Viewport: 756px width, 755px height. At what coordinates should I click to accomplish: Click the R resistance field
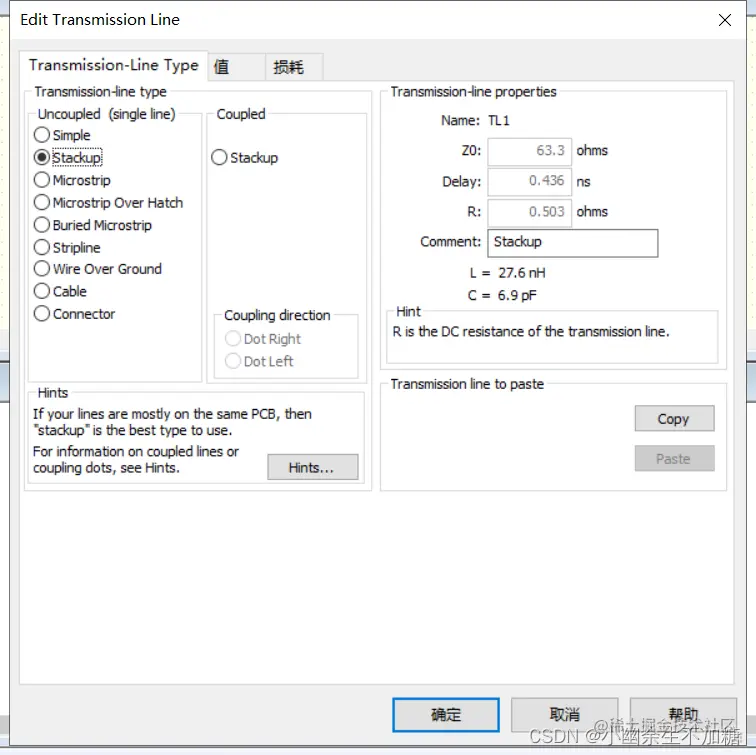click(529, 212)
